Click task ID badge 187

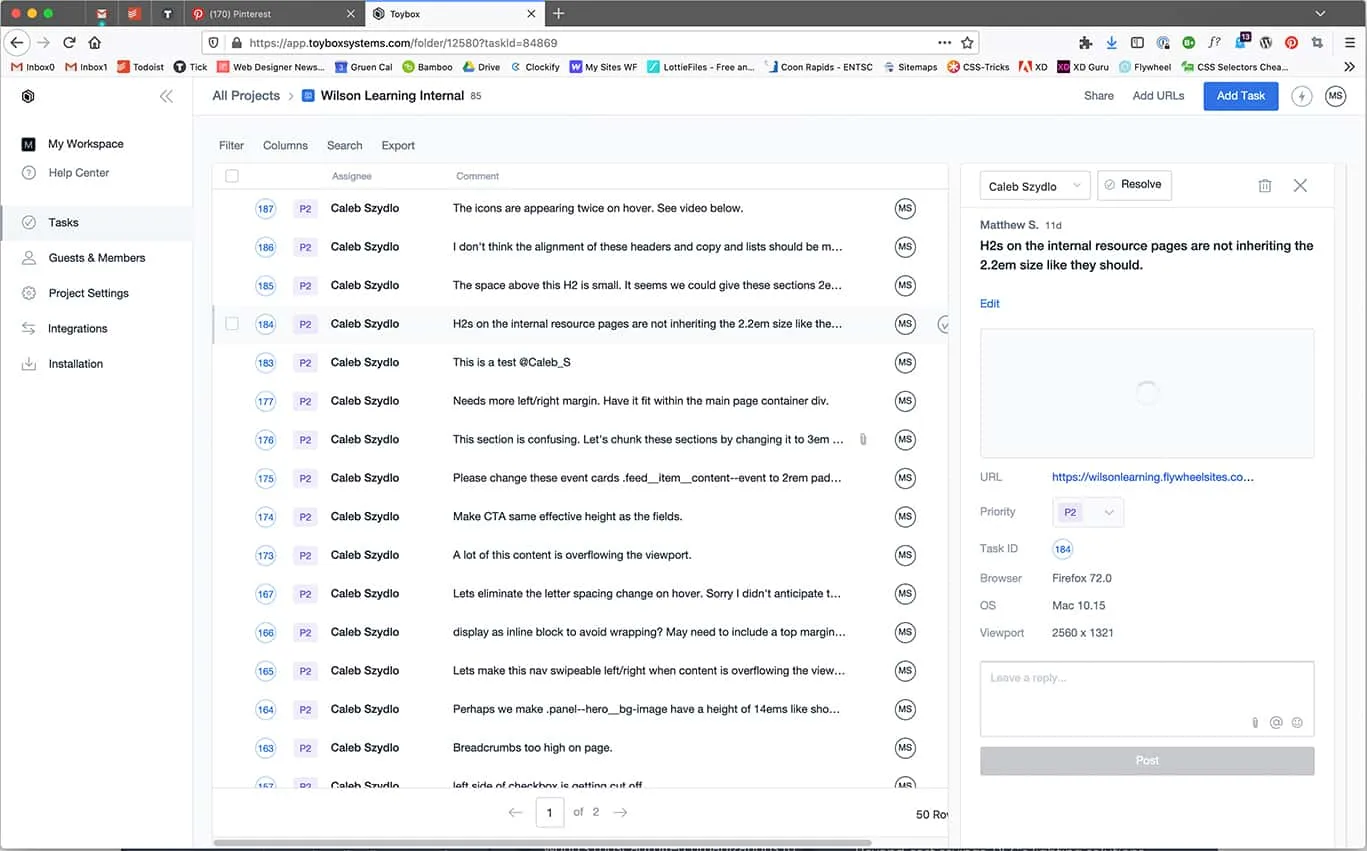pyautogui.click(x=265, y=209)
